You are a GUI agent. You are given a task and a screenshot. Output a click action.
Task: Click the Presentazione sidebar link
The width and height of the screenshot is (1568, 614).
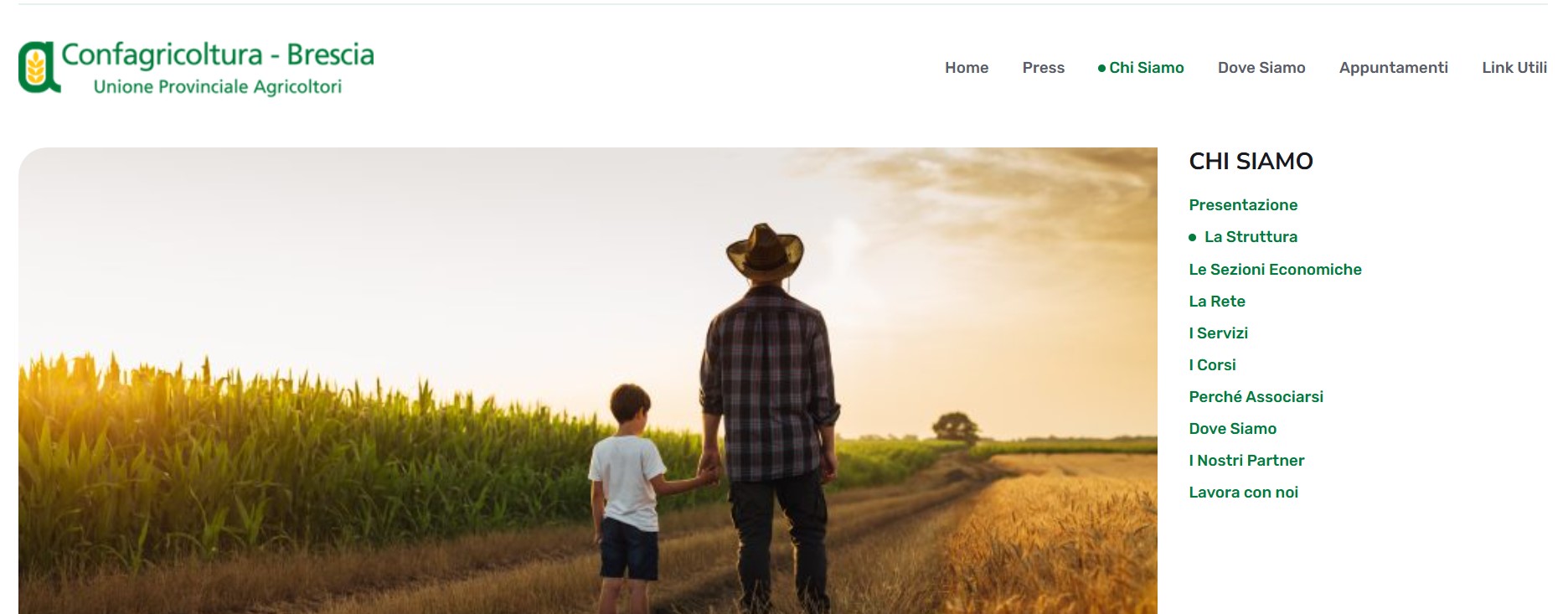[x=1243, y=205]
